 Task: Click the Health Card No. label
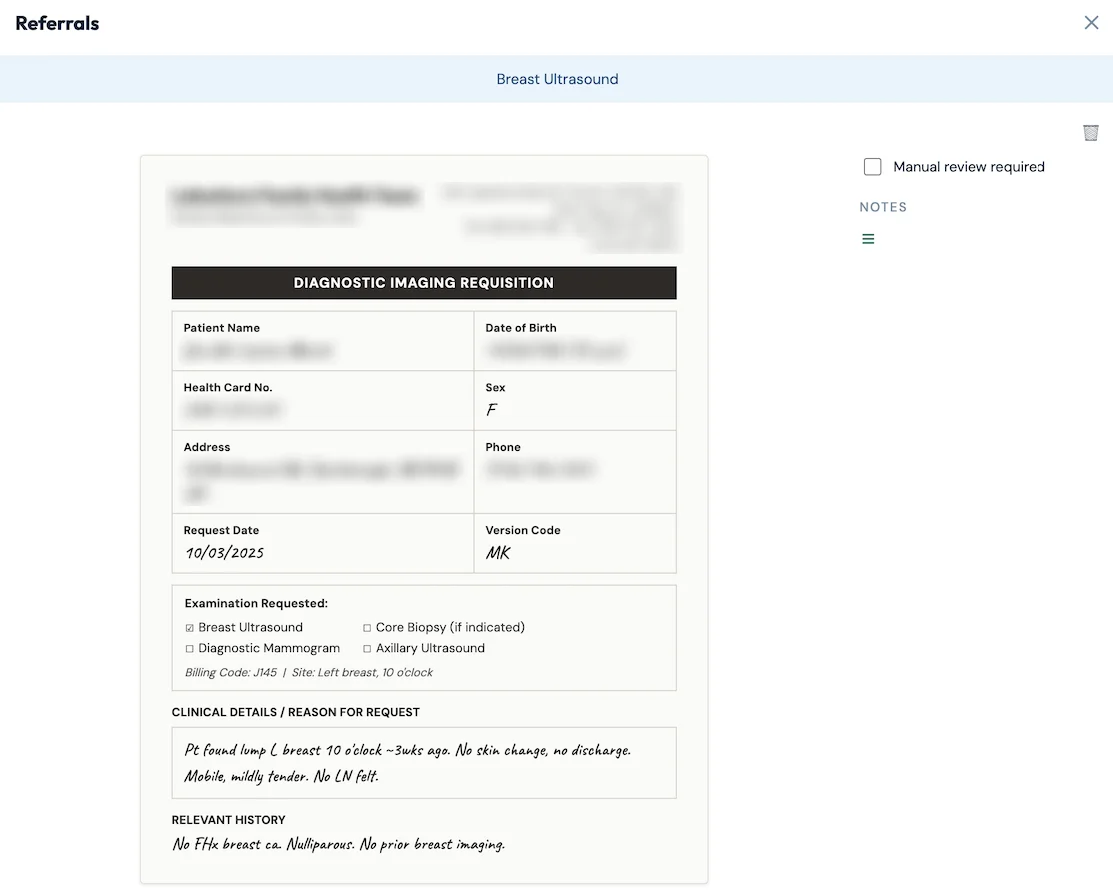click(x=228, y=388)
